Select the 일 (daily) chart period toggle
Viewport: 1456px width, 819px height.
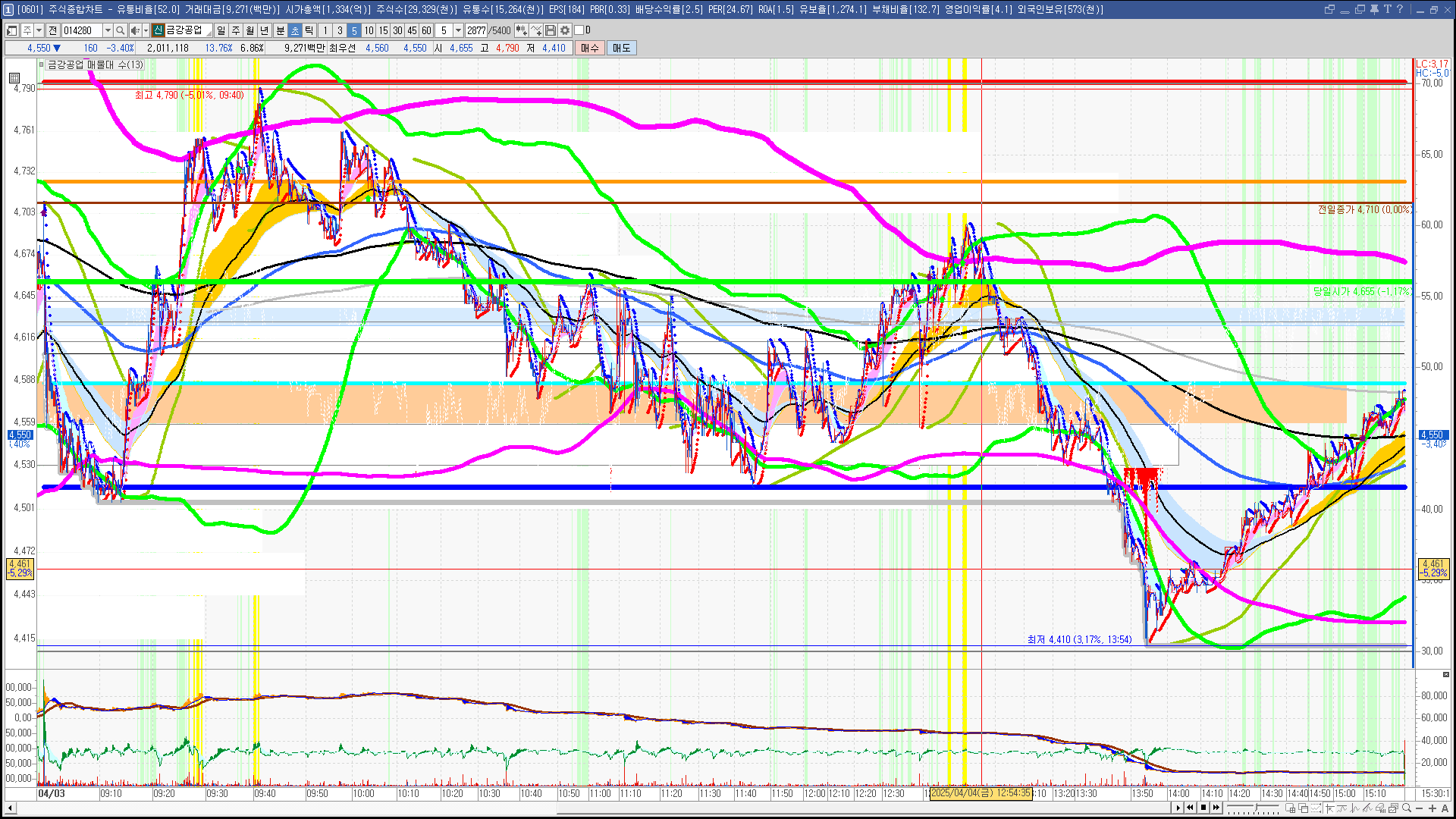221,30
